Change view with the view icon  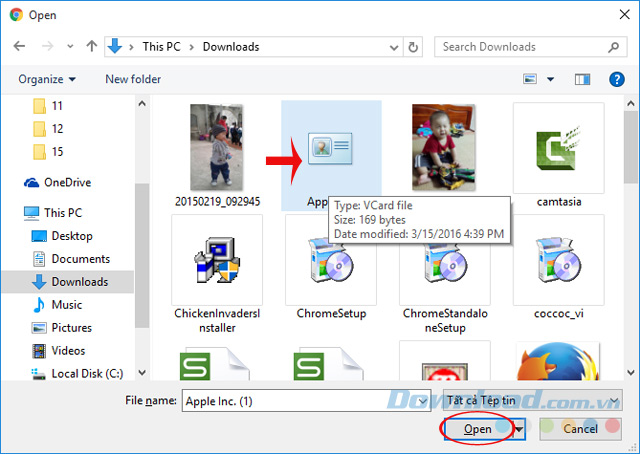[x=530, y=79]
